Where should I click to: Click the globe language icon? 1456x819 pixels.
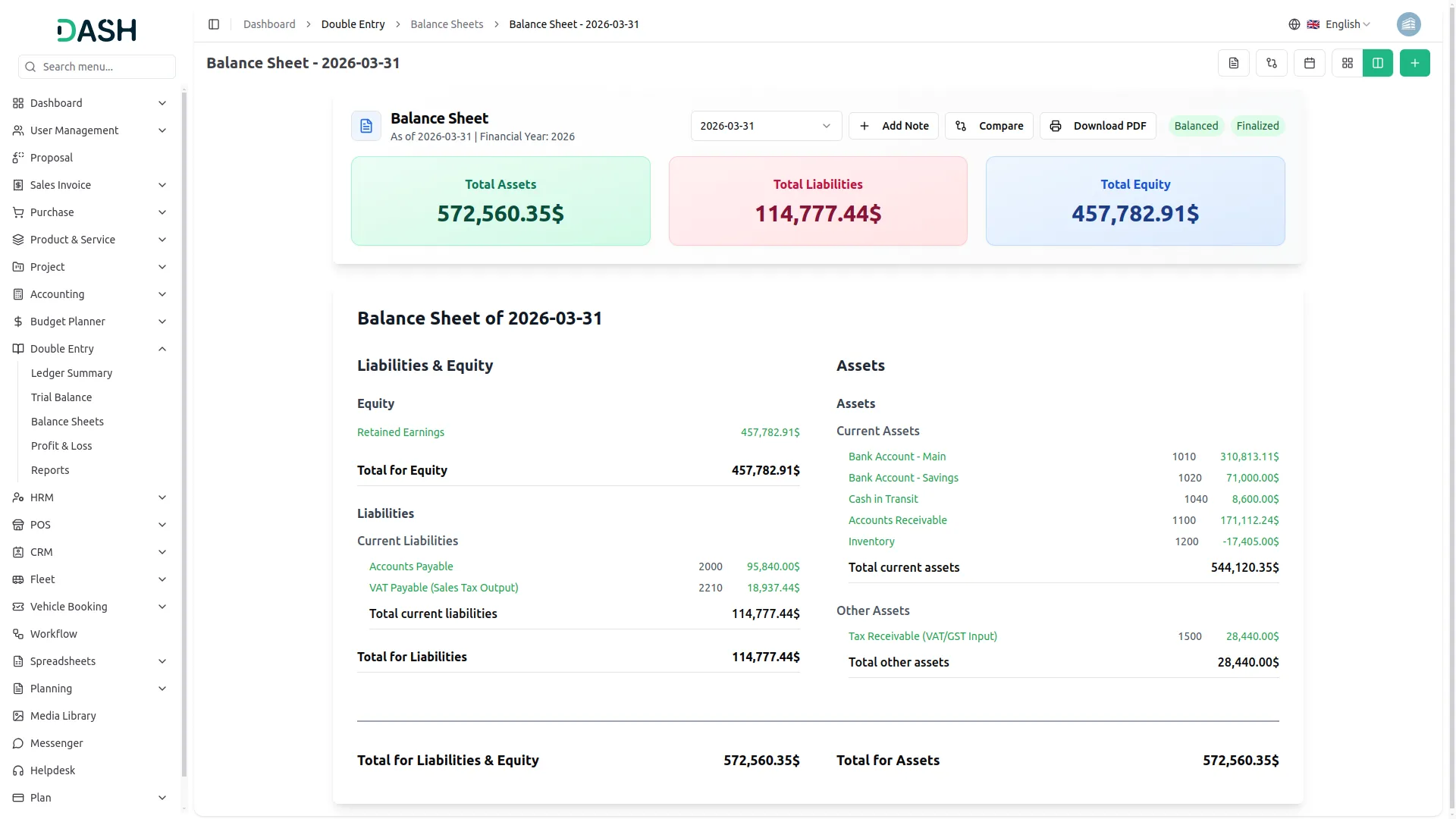click(x=1294, y=24)
